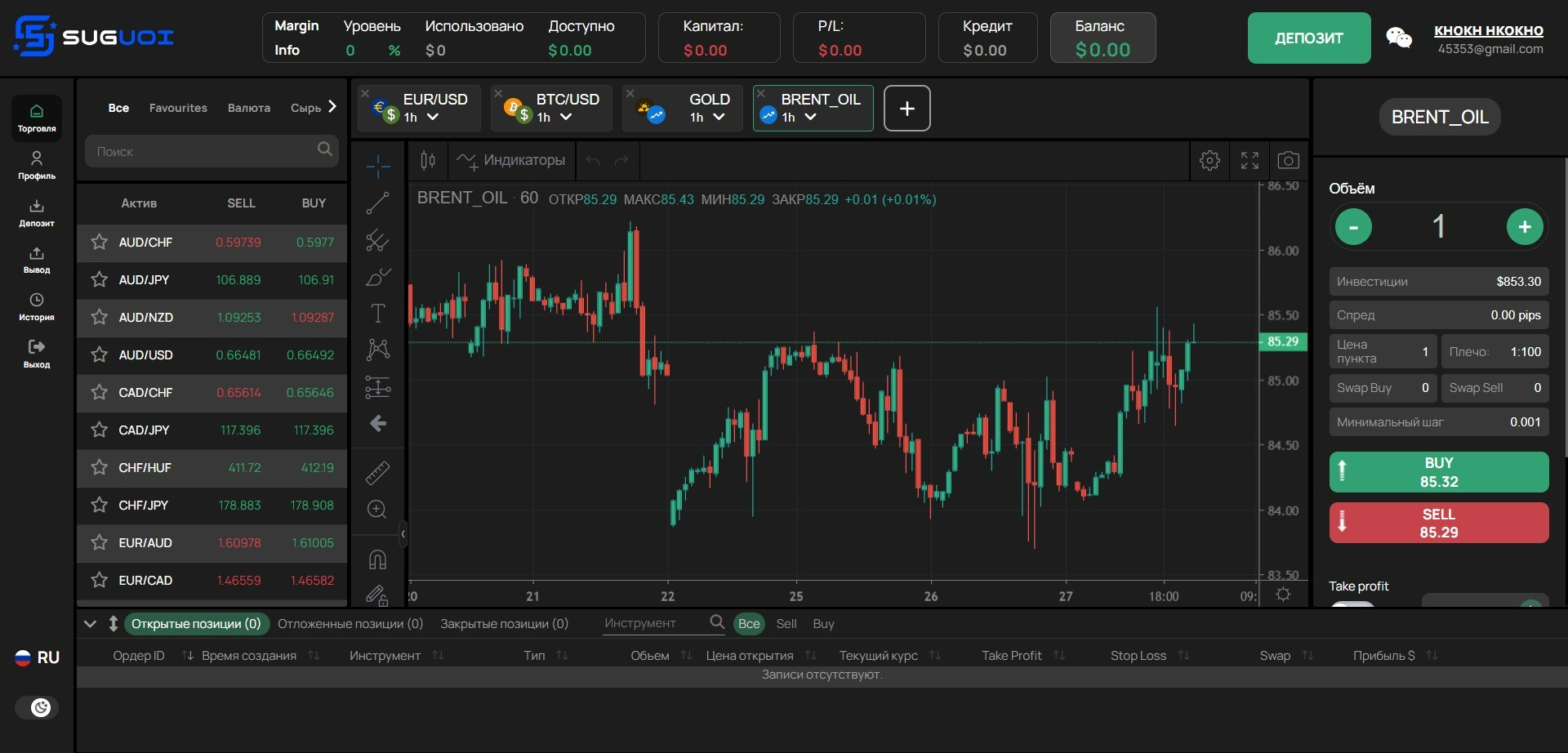Viewport: 1568px width, 753px height.
Task: Collapse the chart toolbar side handle
Action: click(x=403, y=535)
